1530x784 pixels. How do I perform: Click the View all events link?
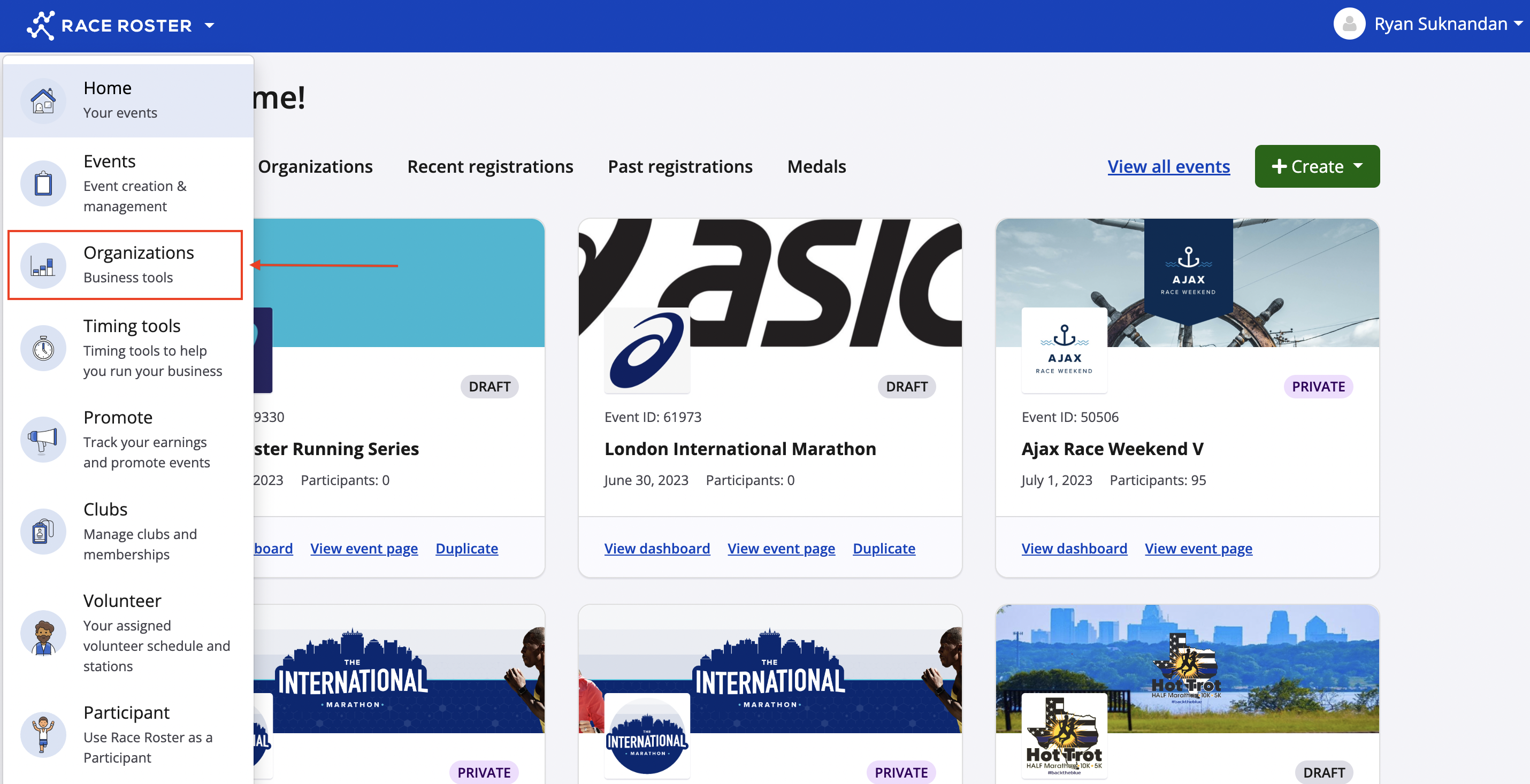[1168, 166]
